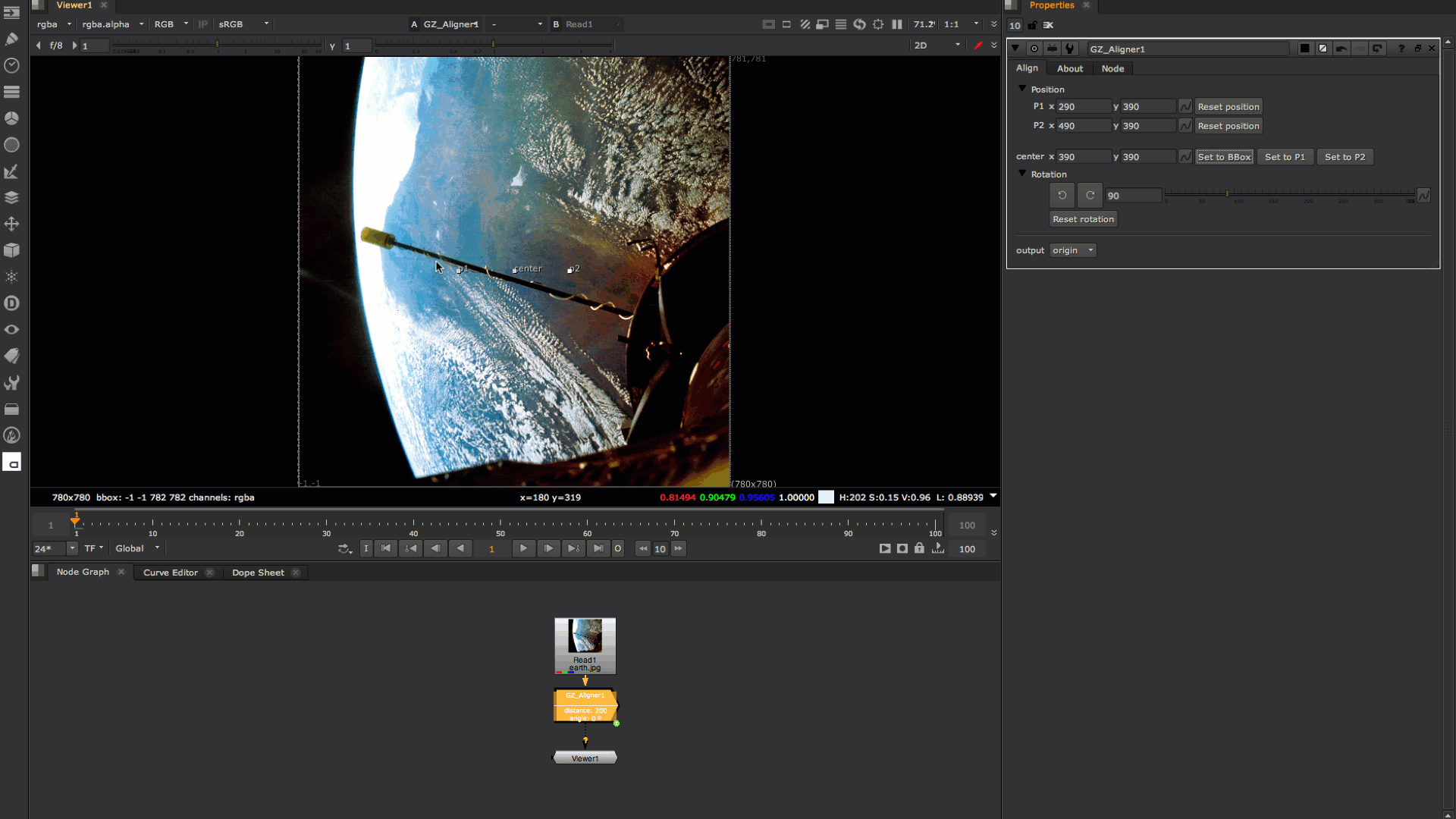This screenshot has width=1456, height=819.
Task: Toggle the timeline lock icon
Action: click(x=919, y=548)
